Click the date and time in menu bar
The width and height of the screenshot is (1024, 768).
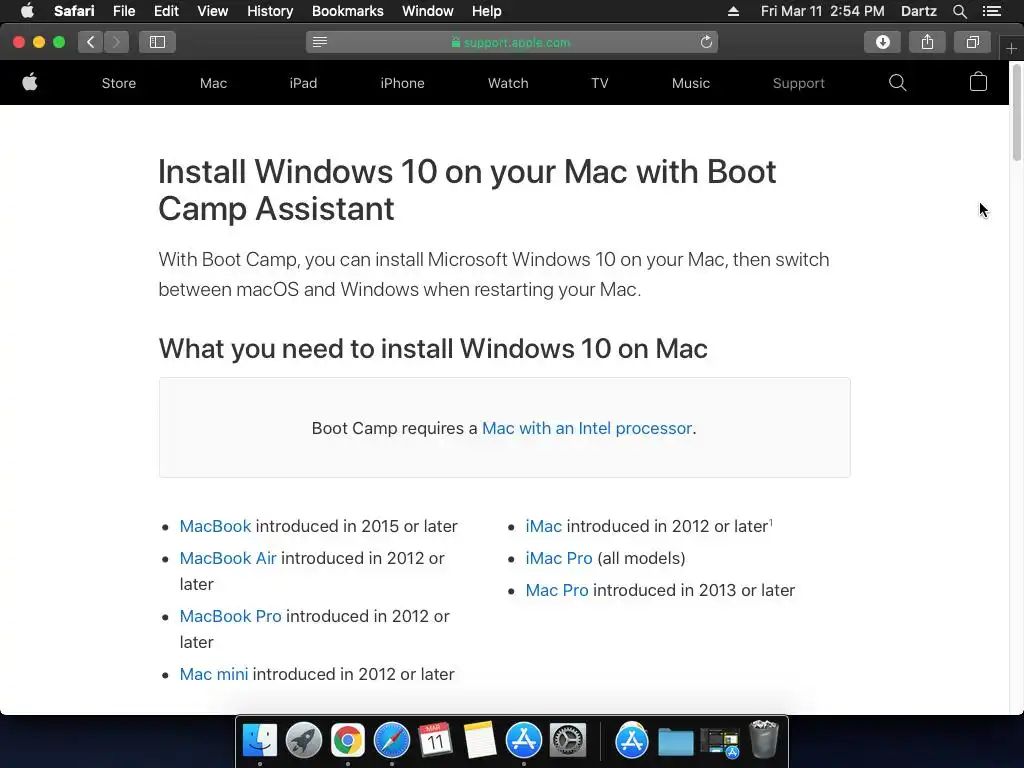click(822, 11)
